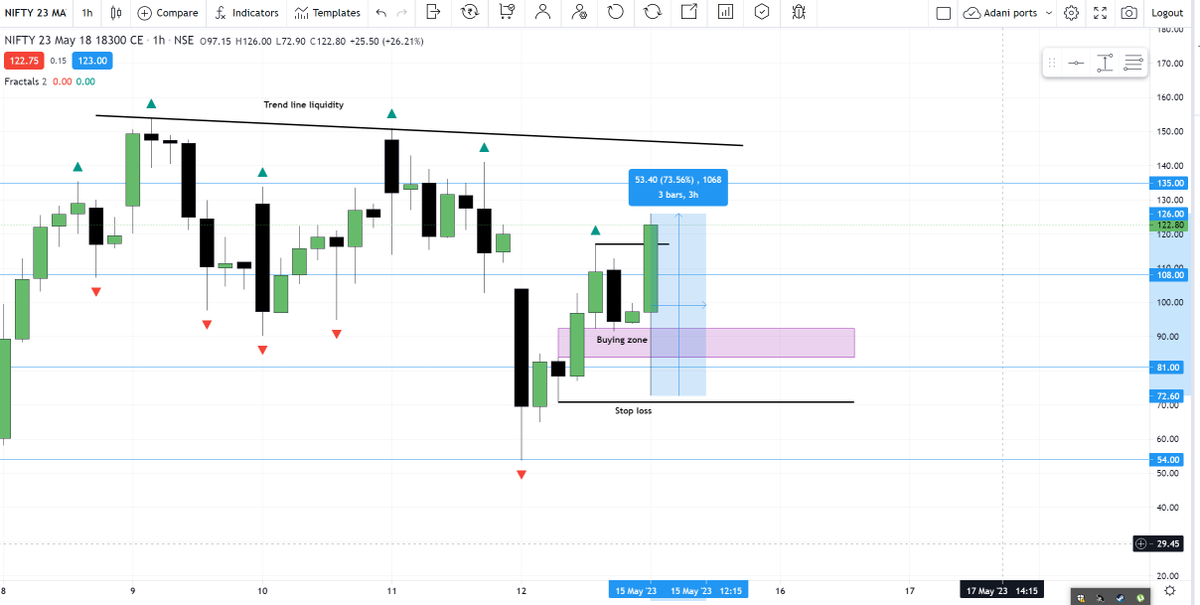Select the Fractals 2 indicator legend
The image size is (1200, 605).
25,81
